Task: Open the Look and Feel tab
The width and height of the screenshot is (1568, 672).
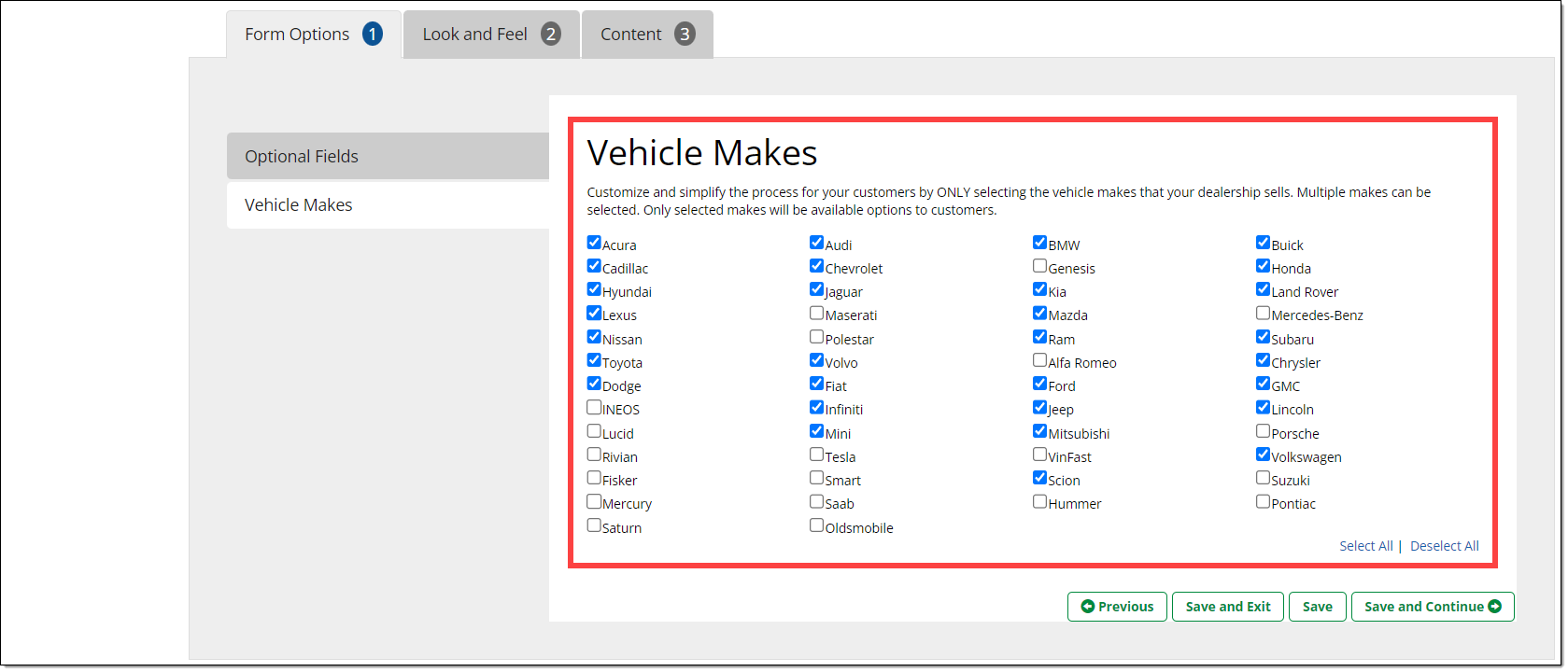Action: click(x=490, y=35)
